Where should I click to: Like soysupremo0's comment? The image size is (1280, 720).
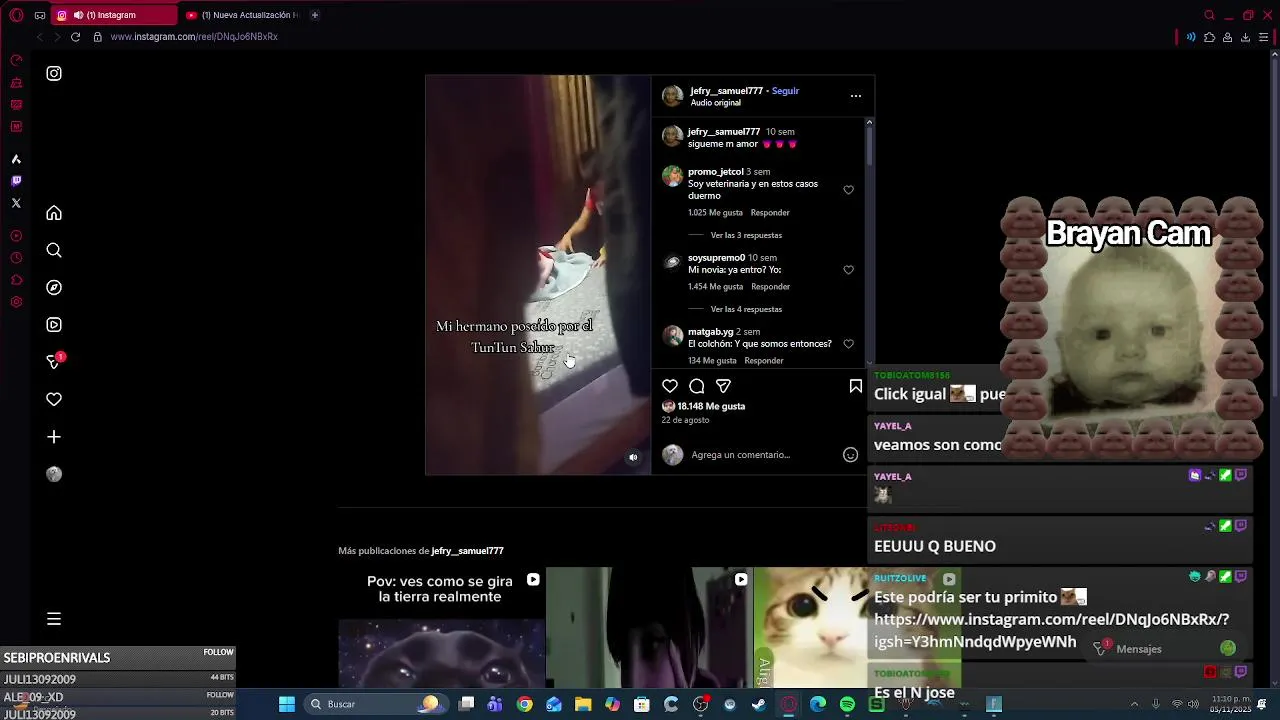tap(848, 270)
